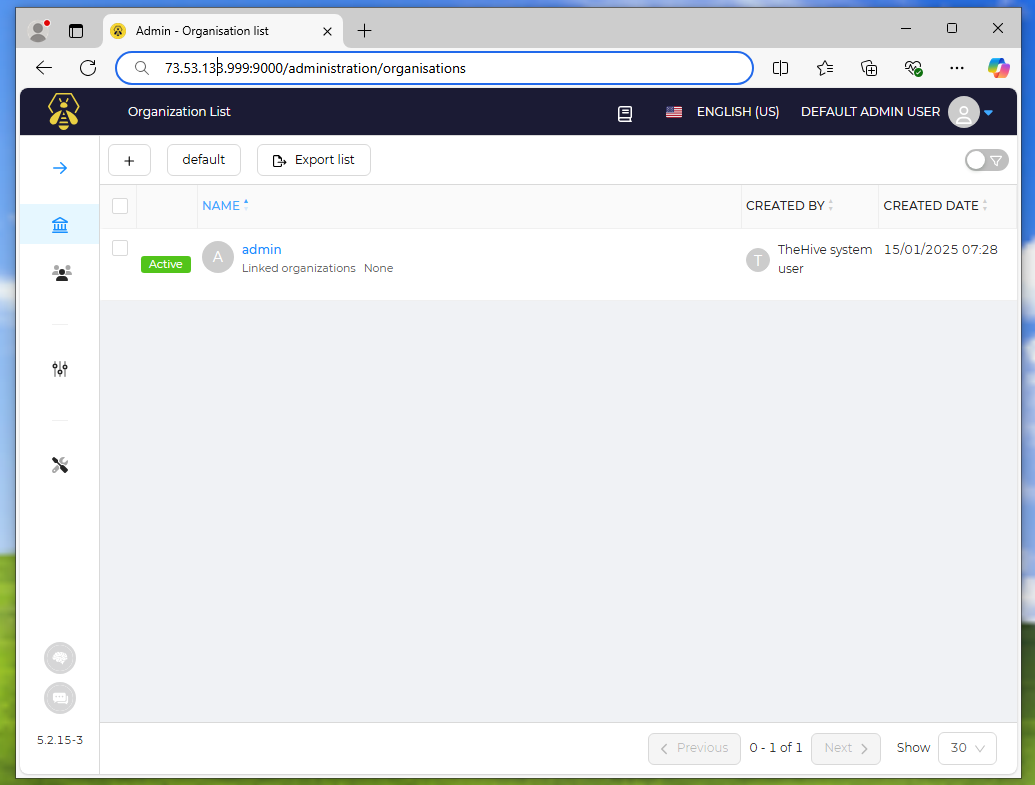
Task: Open the Organizations bank icon in sidebar
Action: 60,225
